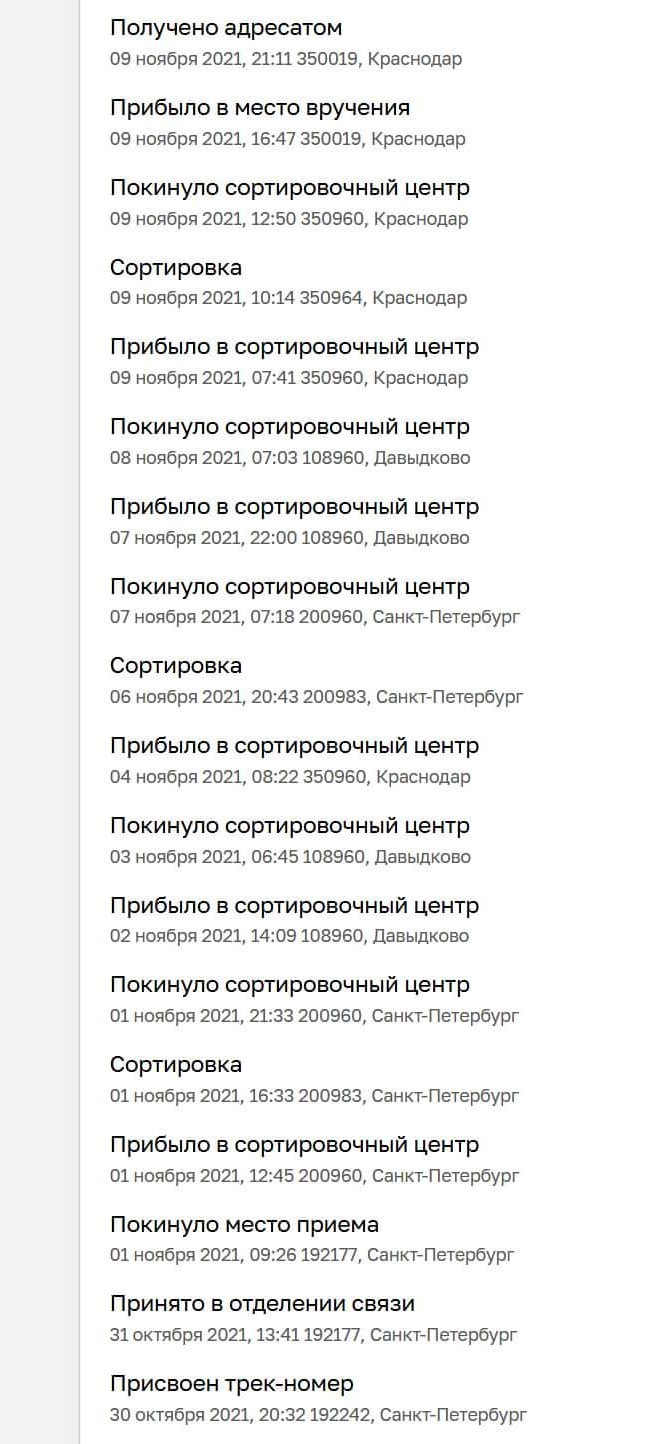Select the 'Сортировка' entry from 01 ноября 16:33
The width and height of the screenshot is (654, 1444).
176,1065
